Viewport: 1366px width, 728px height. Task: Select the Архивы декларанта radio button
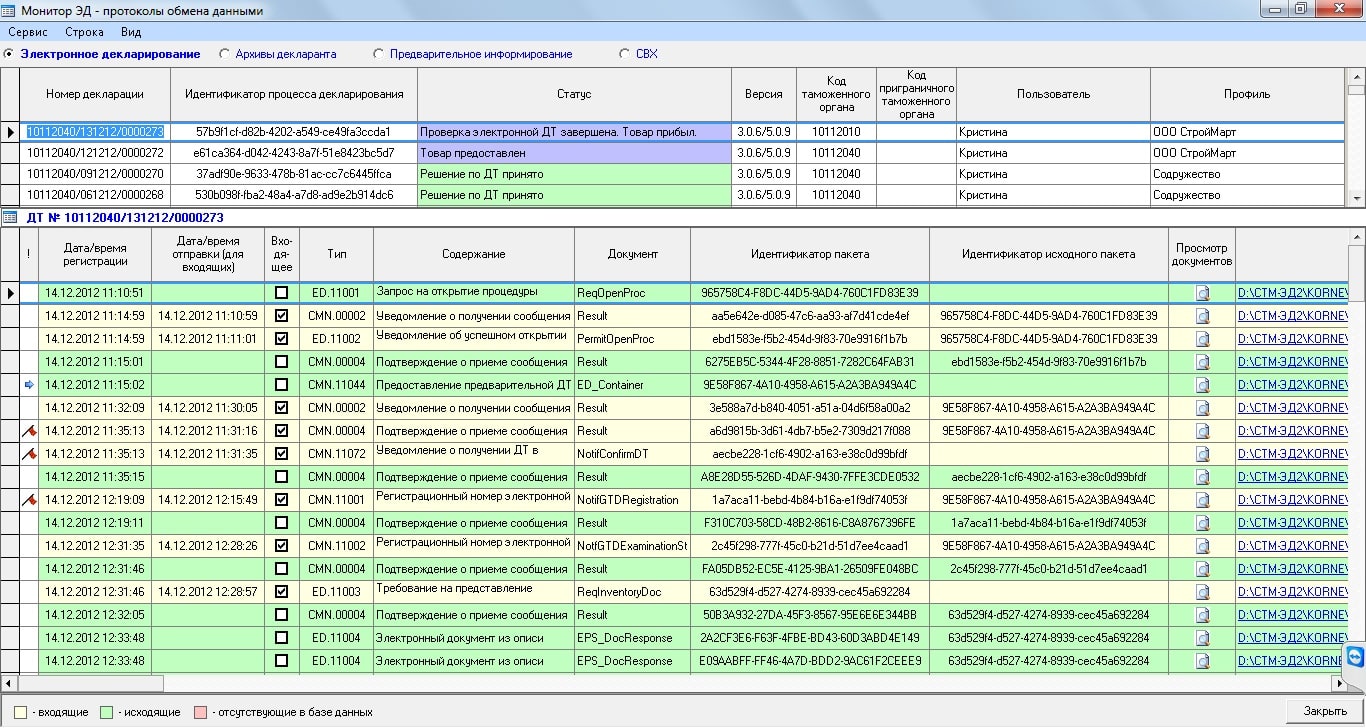[x=224, y=54]
